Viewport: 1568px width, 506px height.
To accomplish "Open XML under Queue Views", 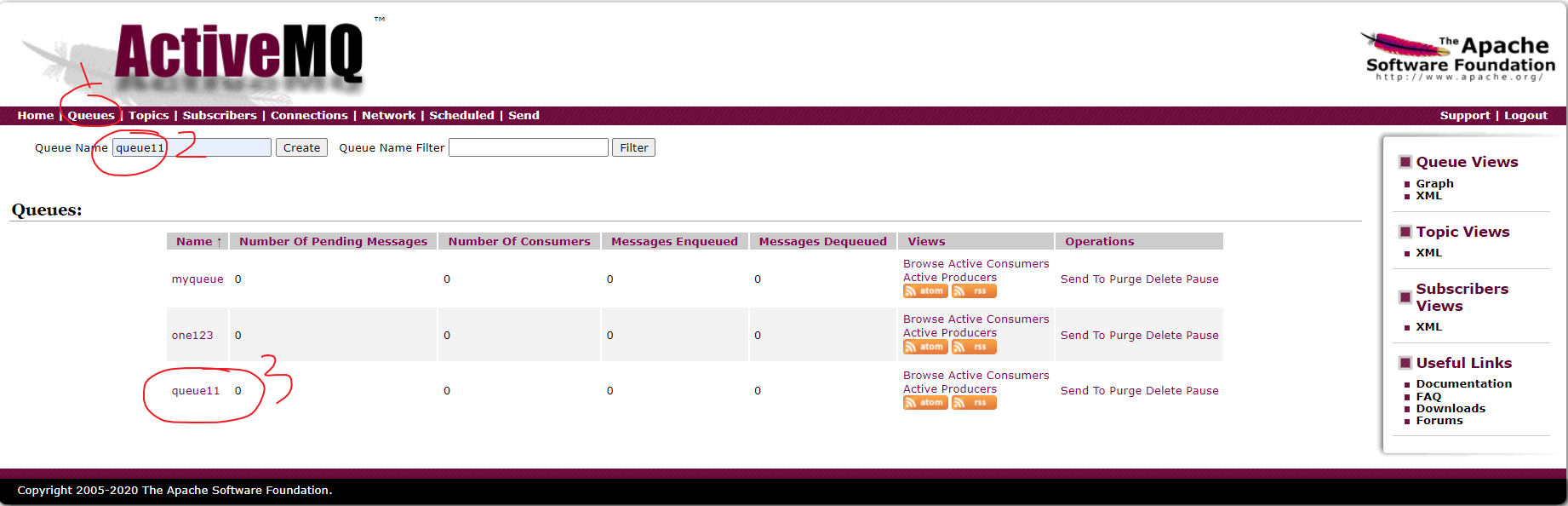I will pos(1428,195).
